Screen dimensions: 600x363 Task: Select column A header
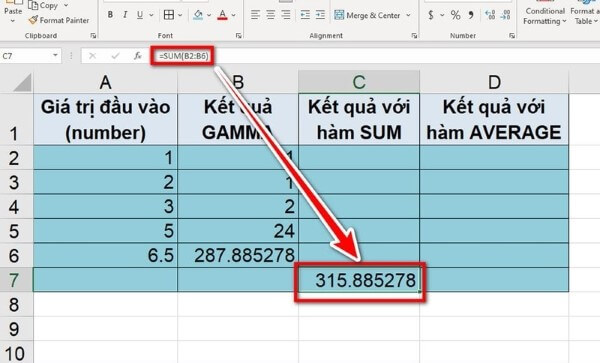point(106,82)
